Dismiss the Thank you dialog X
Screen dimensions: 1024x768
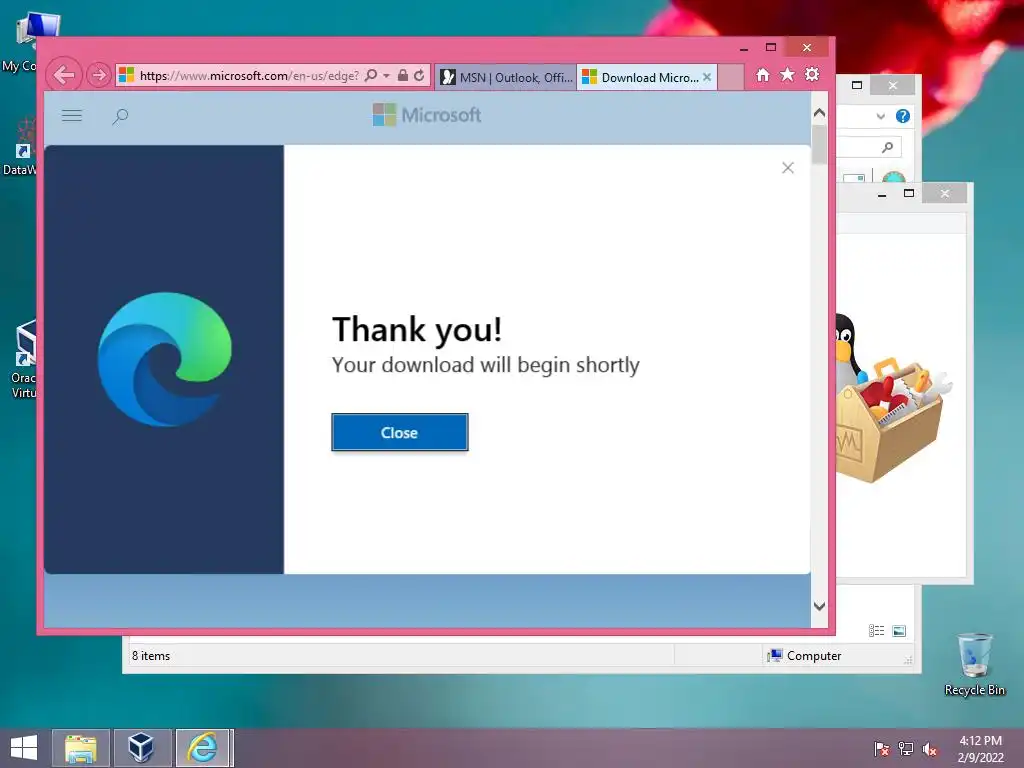click(x=788, y=168)
